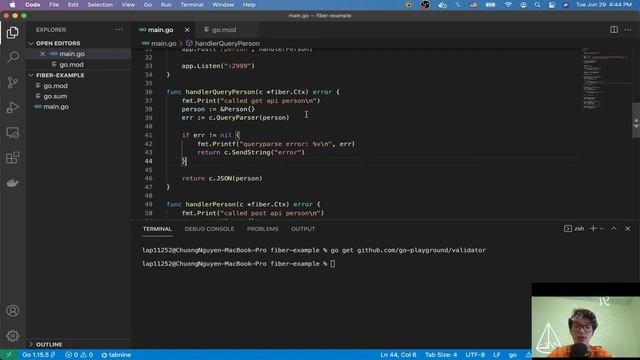Viewport: 640px width, 360px height.
Task: Click the code minimap overview
Action: (606, 80)
